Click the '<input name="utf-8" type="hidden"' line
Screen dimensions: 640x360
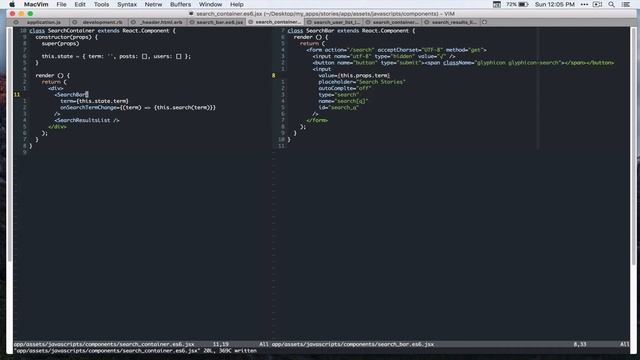(x=384, y=56)
